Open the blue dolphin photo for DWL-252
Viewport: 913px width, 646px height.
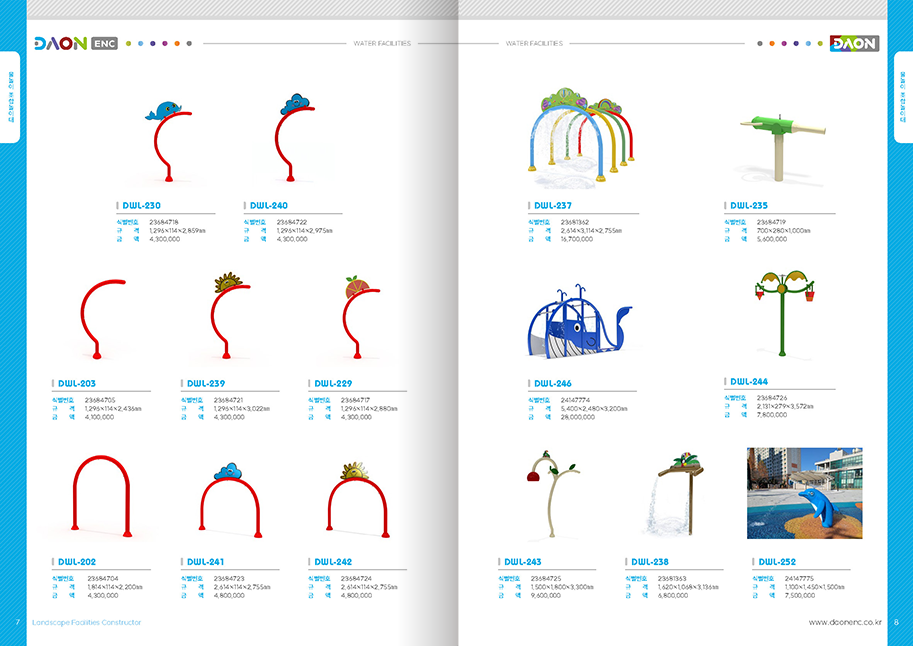click(804, 493)
